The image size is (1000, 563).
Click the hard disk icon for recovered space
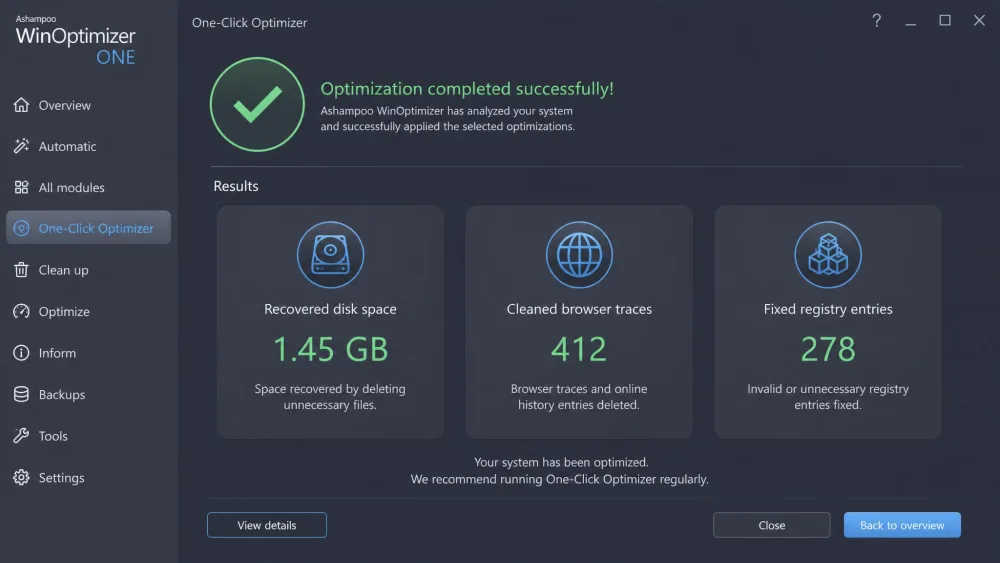pos(330,254)
